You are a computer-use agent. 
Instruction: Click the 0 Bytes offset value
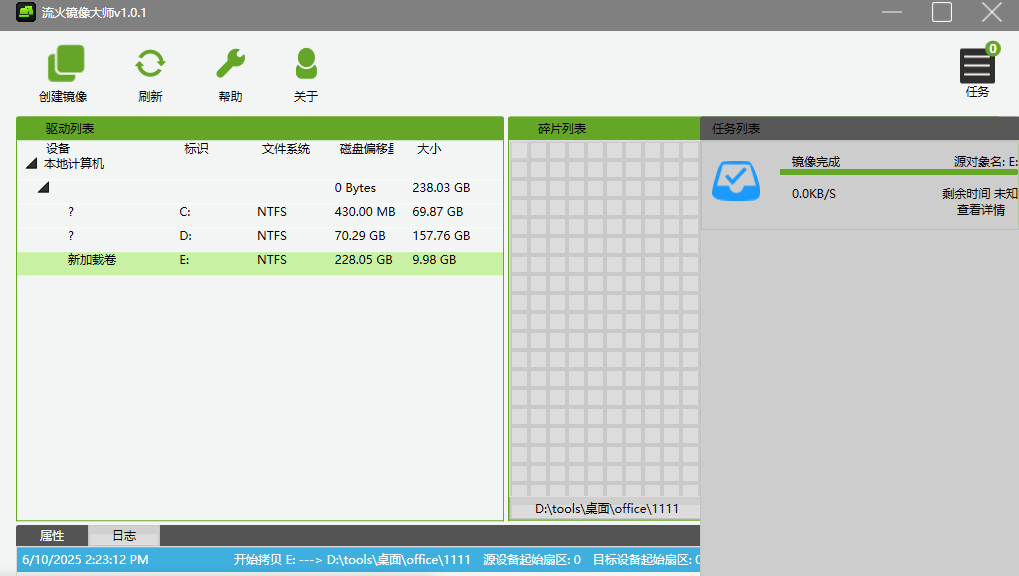pos(355,188)
